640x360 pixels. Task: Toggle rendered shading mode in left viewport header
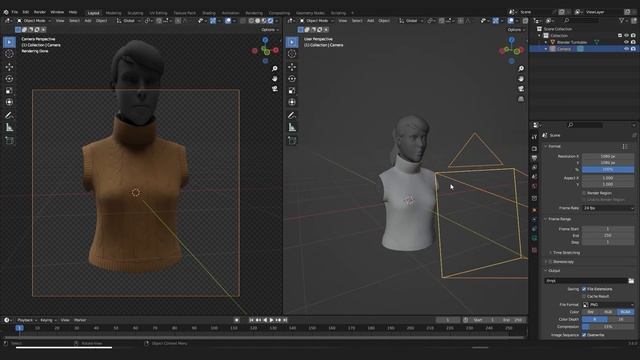(270, 21)
